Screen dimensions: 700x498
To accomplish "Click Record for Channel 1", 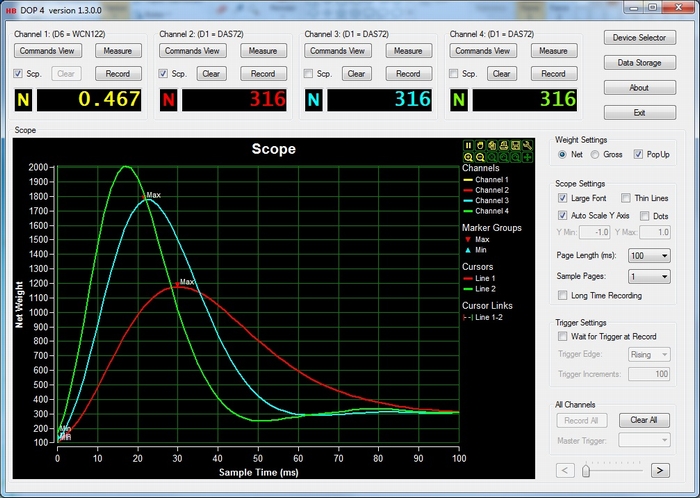I will pyautogui.click(x=118, y=74).
